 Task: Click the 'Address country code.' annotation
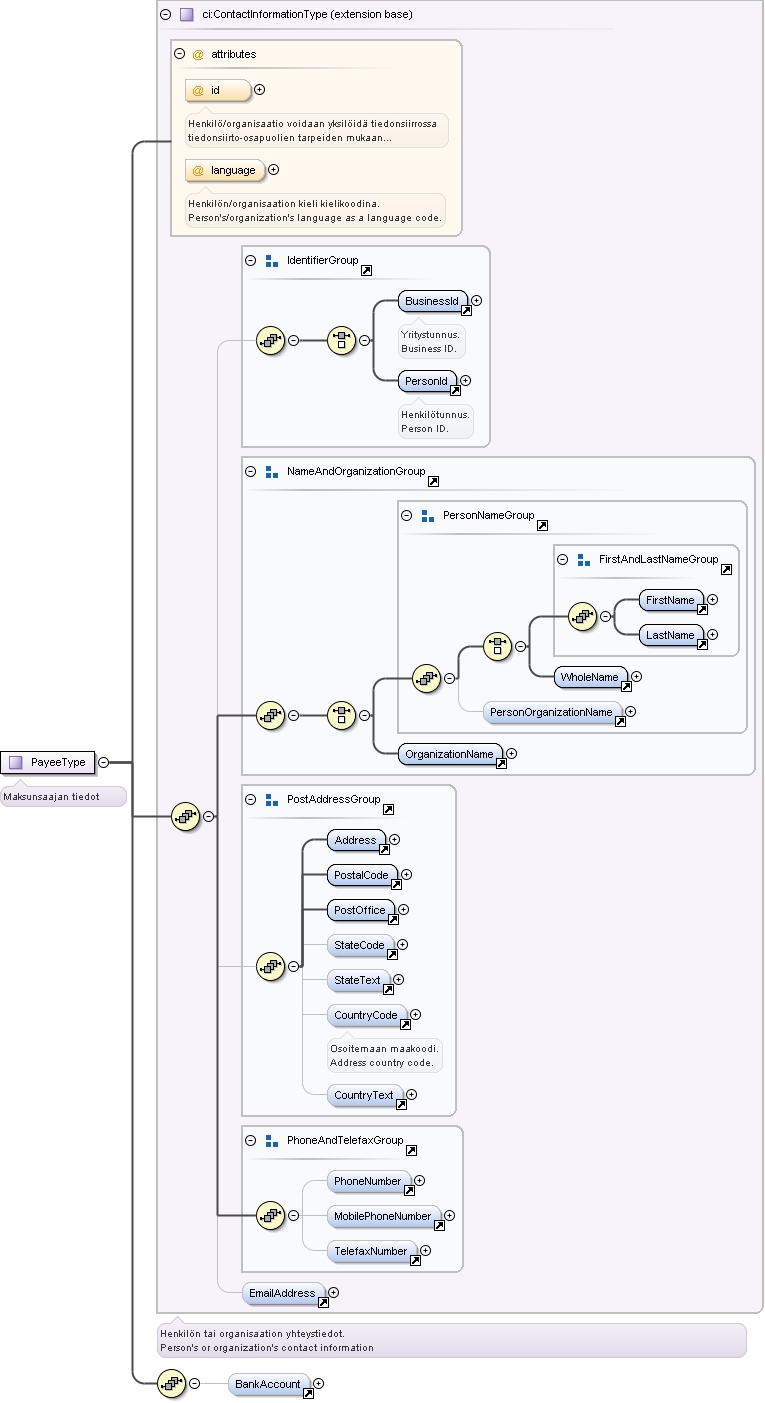pyautogui.click(x=382, y=1062)
